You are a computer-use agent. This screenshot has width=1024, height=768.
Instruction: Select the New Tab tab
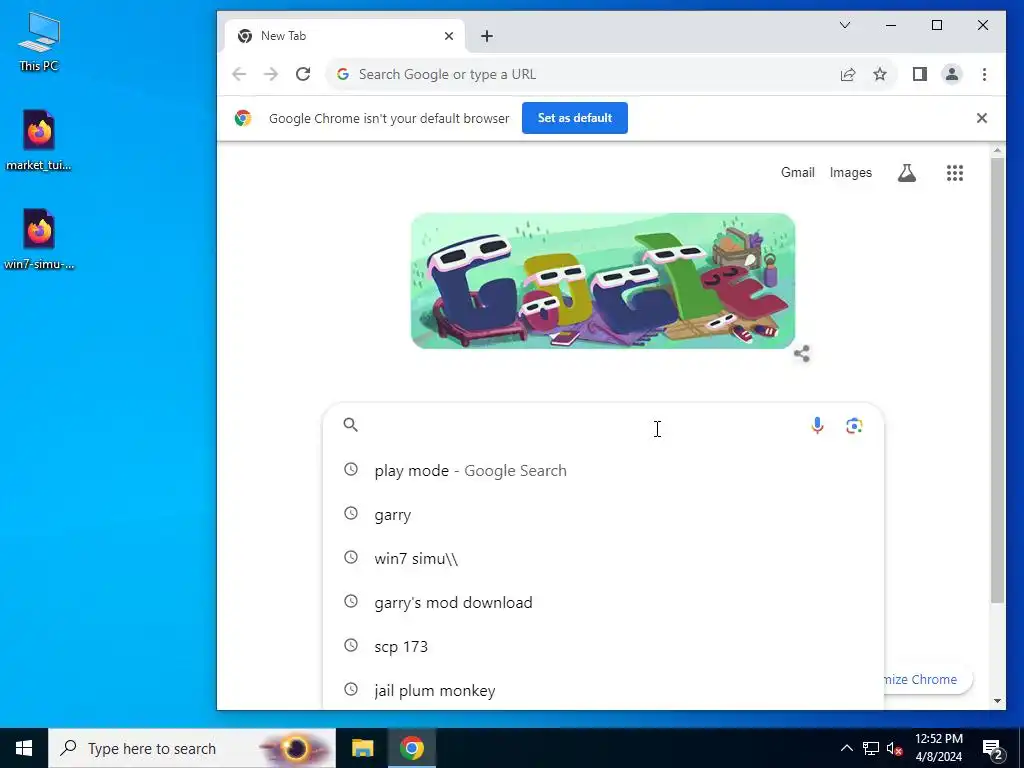pyautogui.click(x=344, y=36)
